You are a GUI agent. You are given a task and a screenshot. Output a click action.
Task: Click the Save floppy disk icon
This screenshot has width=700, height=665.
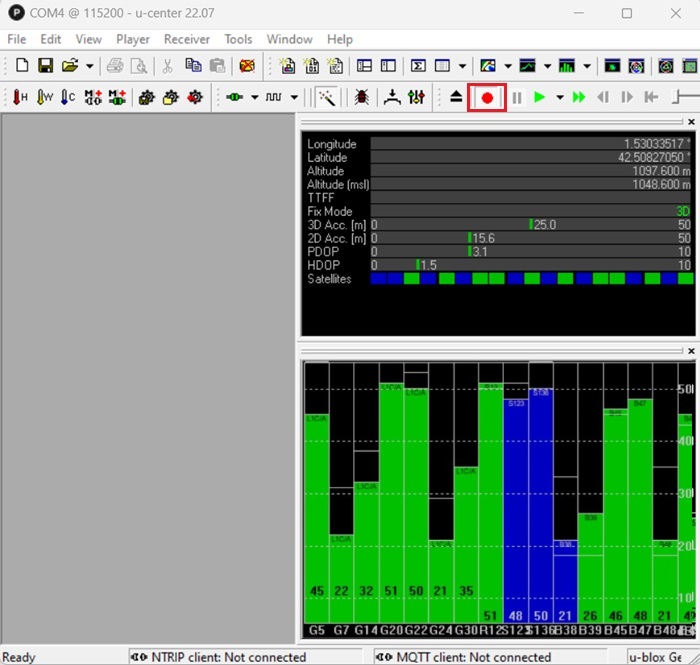[x=45, y=66]
